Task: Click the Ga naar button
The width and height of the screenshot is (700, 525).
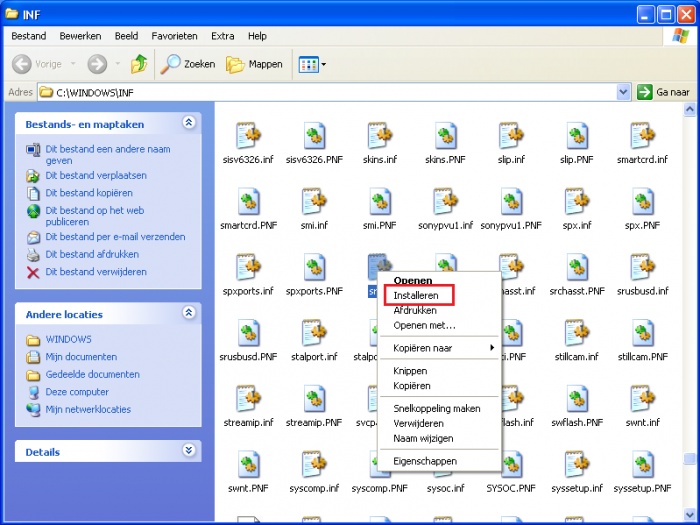Action: [x=663, y=92]
